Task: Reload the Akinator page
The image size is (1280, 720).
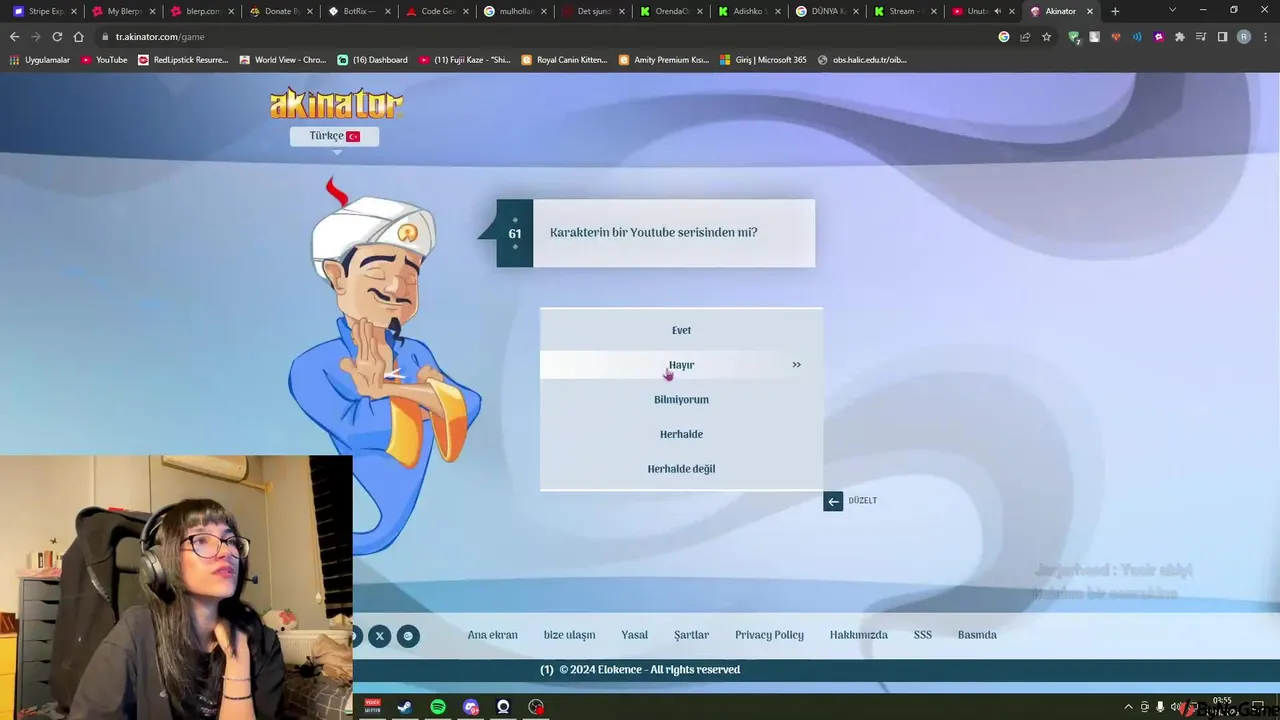Action: click(x=57, y=37)
